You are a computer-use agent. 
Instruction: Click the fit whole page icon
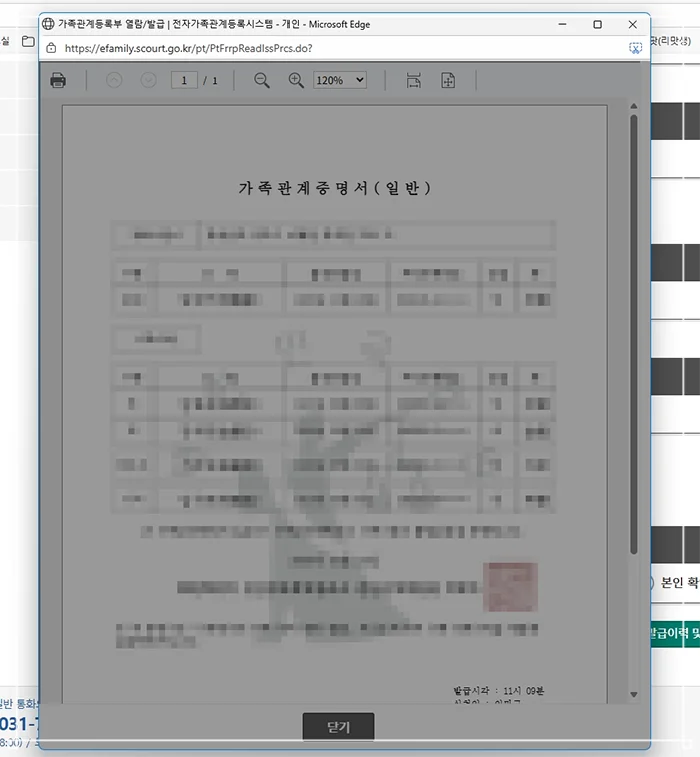448,81
